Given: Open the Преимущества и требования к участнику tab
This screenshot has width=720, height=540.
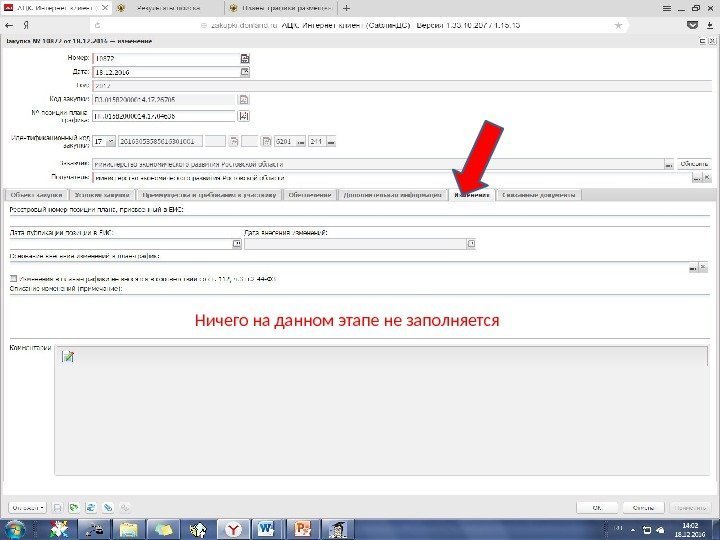Looking at the screenshot, I should tap(209, 195).
